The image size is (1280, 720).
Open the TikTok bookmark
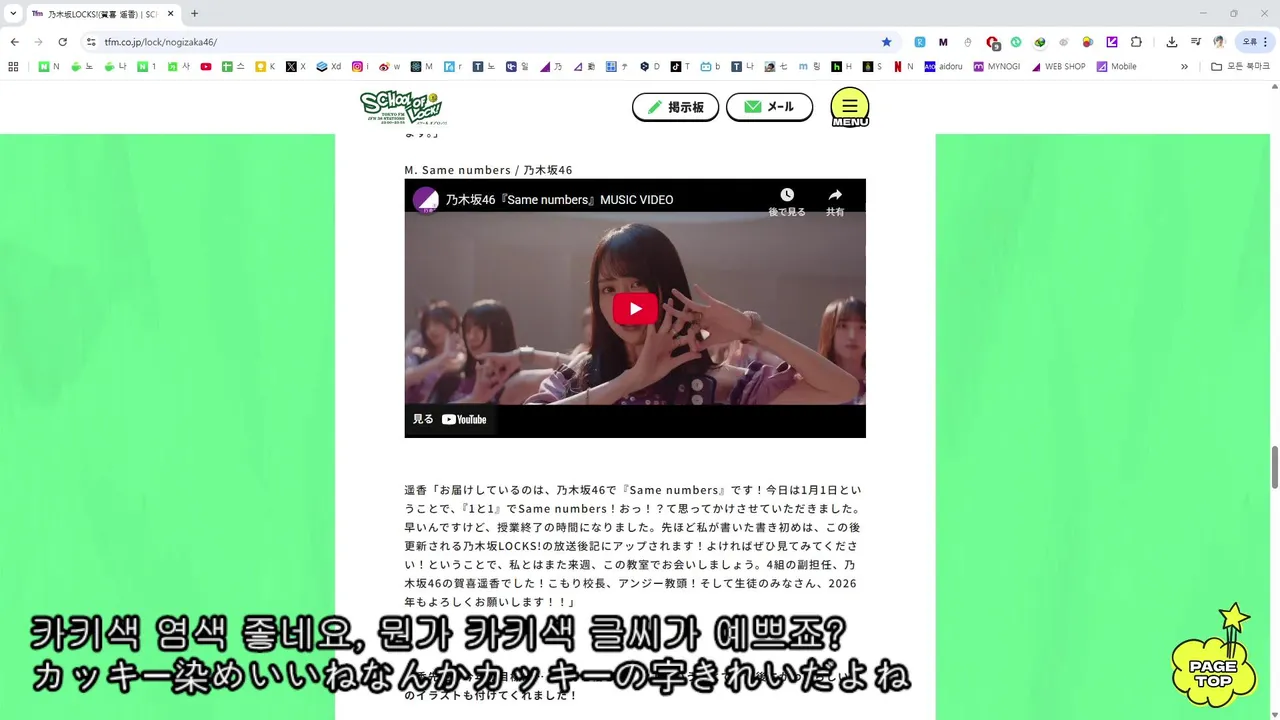(680, 67)
